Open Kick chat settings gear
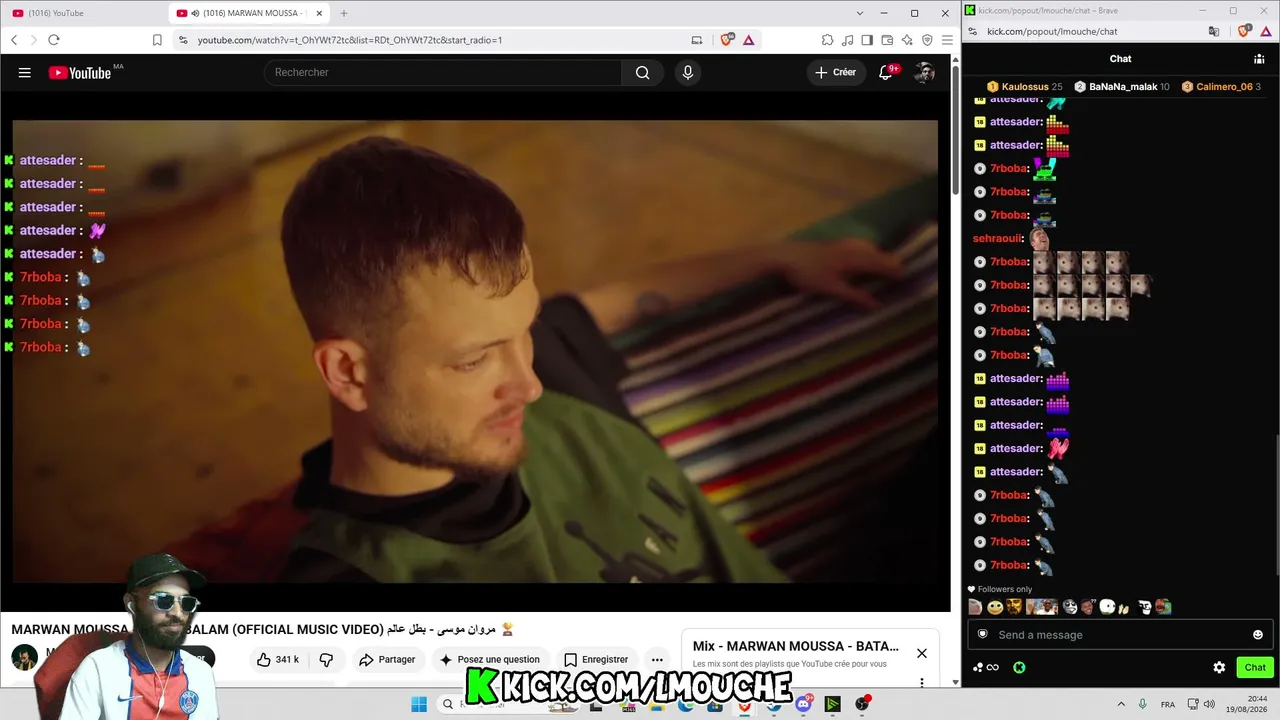This screenshot has height=720, width=1280. point(1219,667)
